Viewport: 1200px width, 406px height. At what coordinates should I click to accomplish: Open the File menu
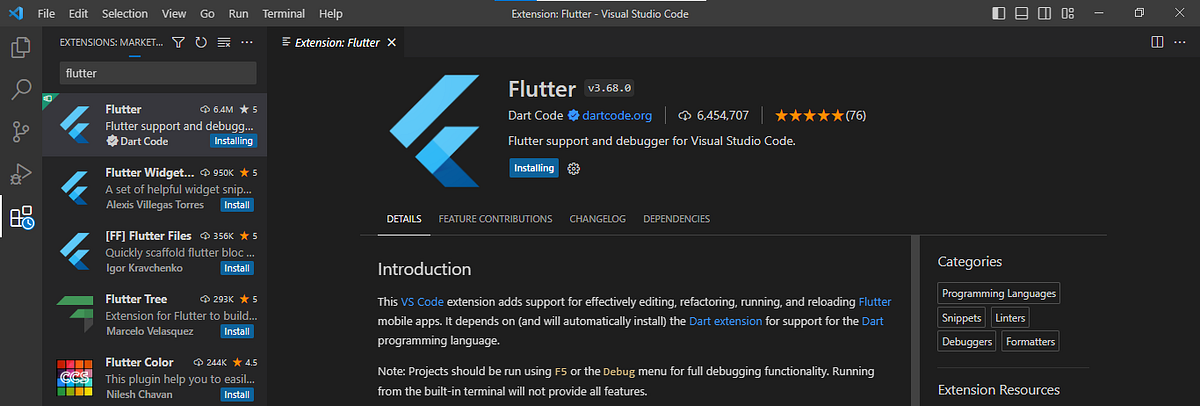point(46,14)
